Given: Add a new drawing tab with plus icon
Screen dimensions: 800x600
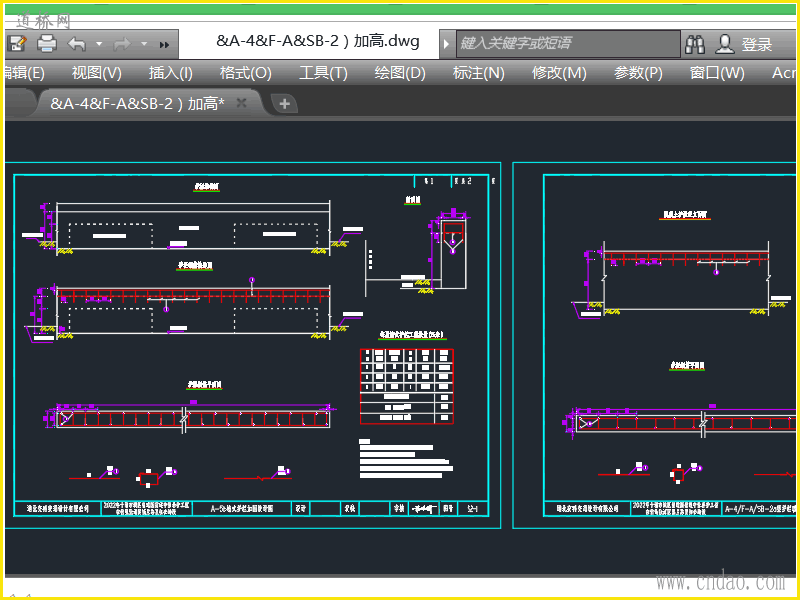Looking at the screenshot, I should pyautogui.click(x=284, y=103).
